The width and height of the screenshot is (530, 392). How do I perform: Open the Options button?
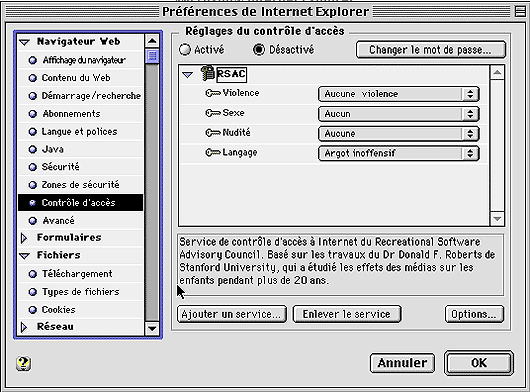tap(474, 314)
